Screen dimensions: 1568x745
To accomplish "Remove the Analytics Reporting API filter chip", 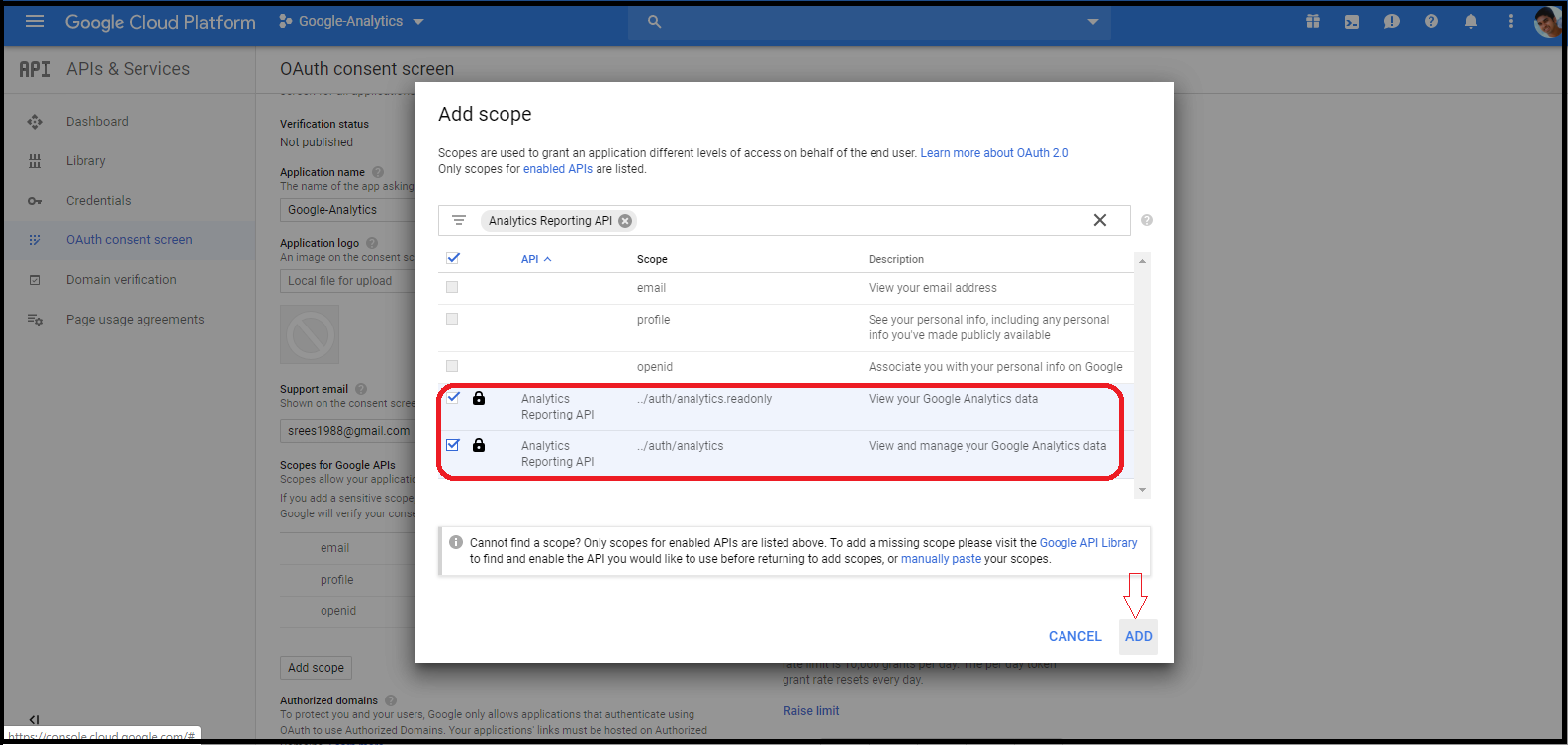I will 625,221.
